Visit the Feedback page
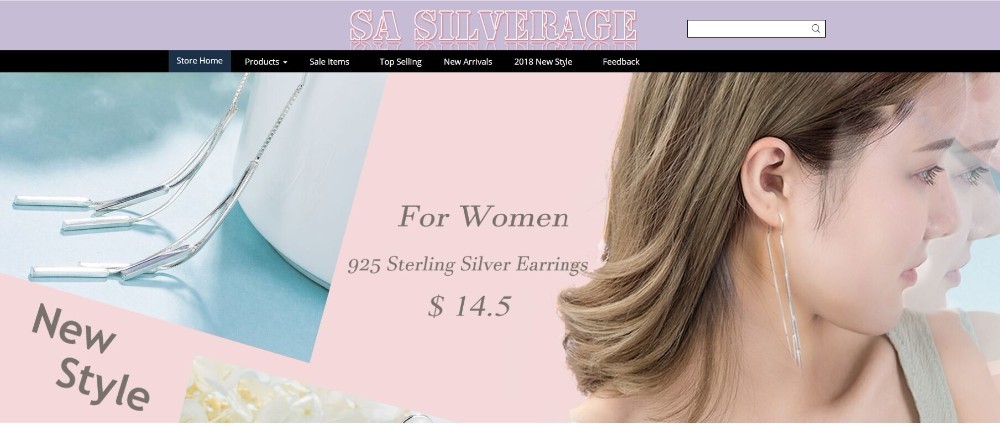Viewport: 1000px width, 426px height. pyautogui.click(x=621, y=62)
